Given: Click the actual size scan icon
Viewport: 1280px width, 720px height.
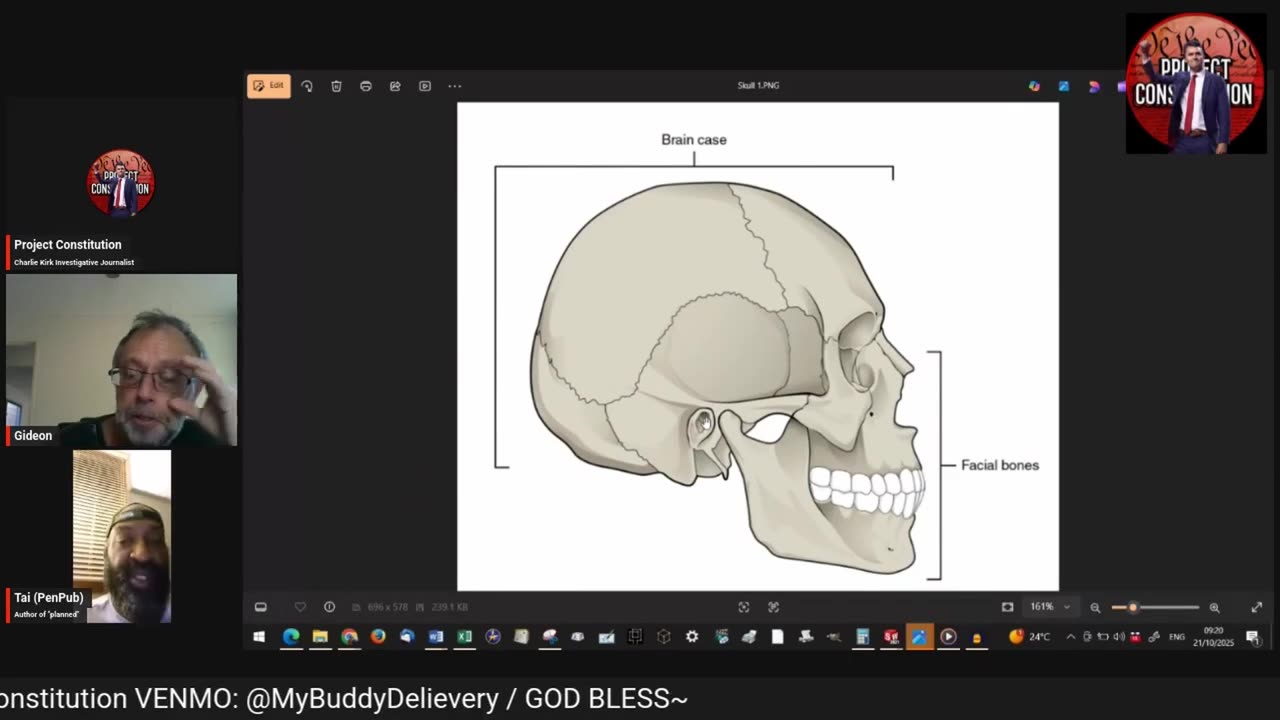Looking at the screenshot, I should pos(773,607).
